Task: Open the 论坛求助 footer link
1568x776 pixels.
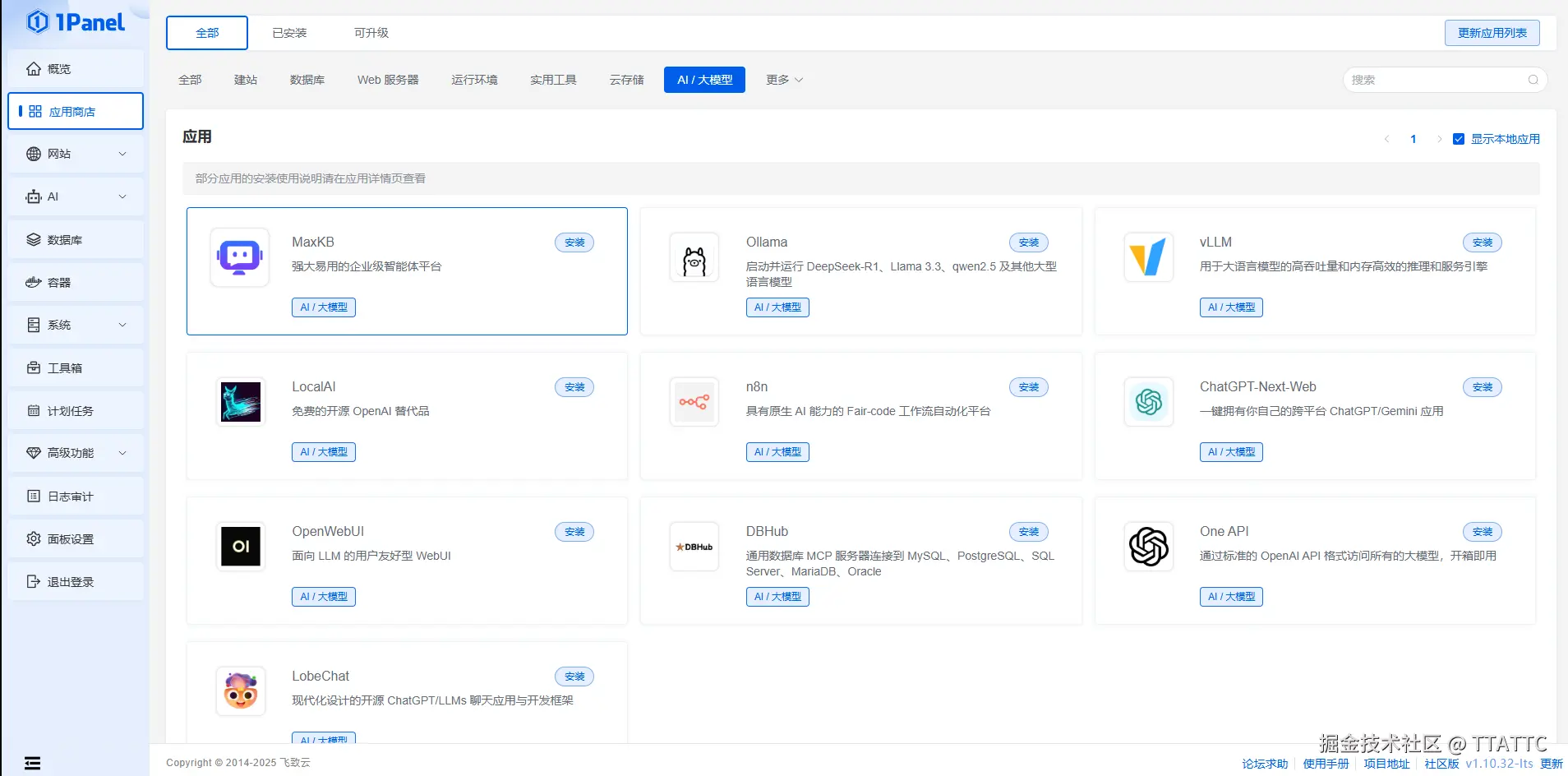Action: pyautogui.click(x=1265, y=764)
